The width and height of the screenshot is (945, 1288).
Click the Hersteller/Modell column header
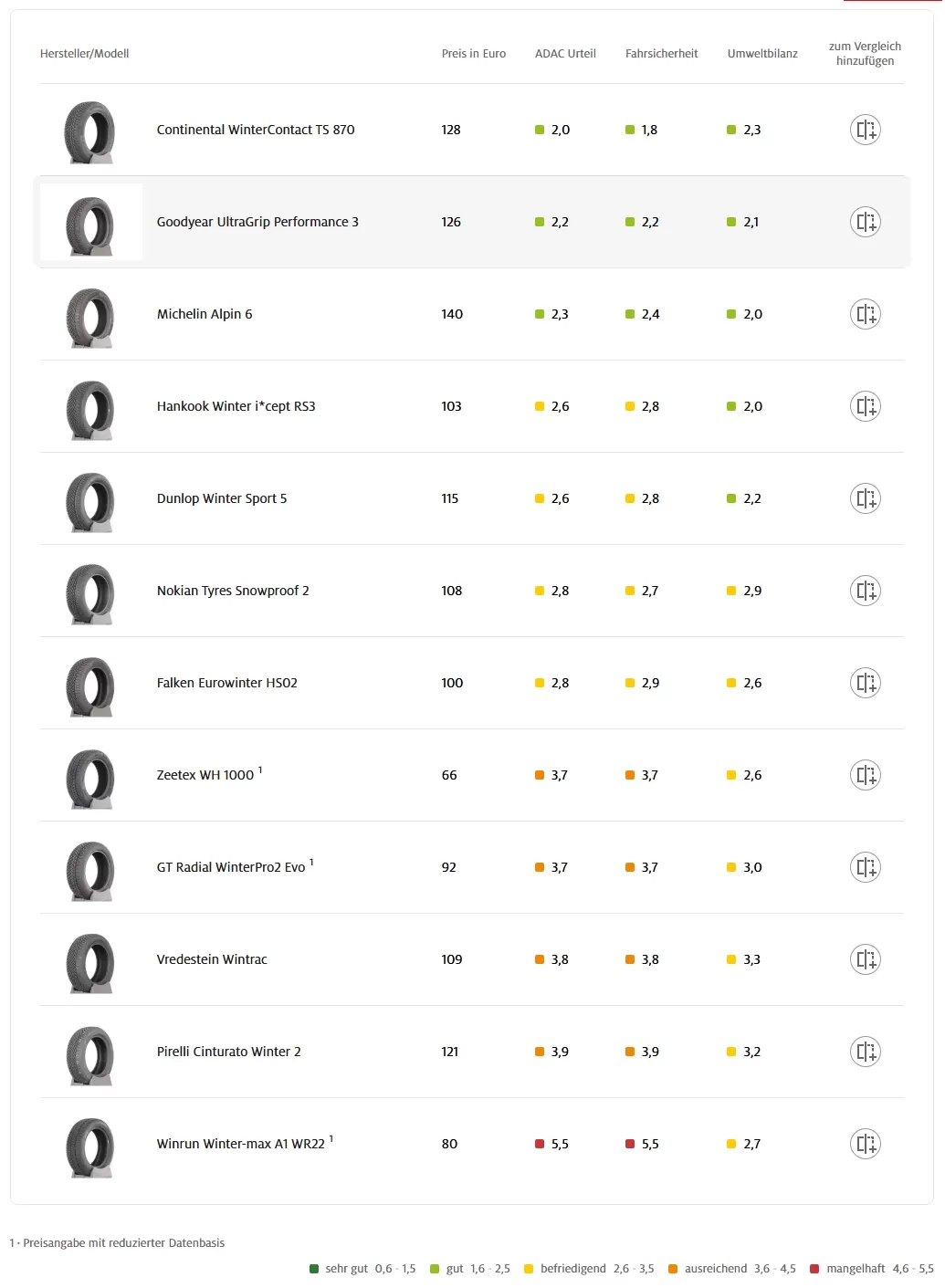pyautogui.click(x=85, y=54)
